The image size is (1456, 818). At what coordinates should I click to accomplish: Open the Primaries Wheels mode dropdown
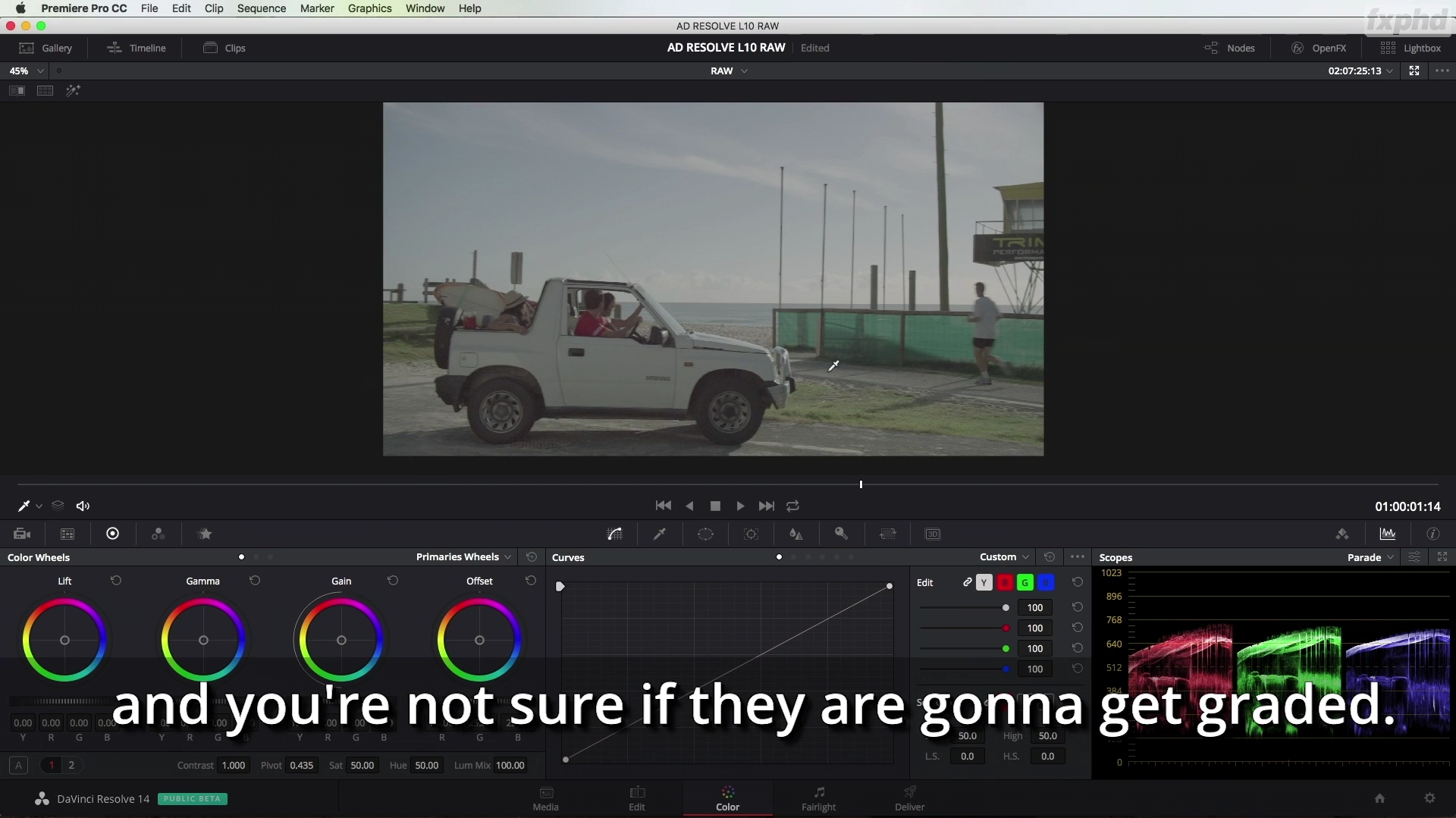(x=463, y=557)
